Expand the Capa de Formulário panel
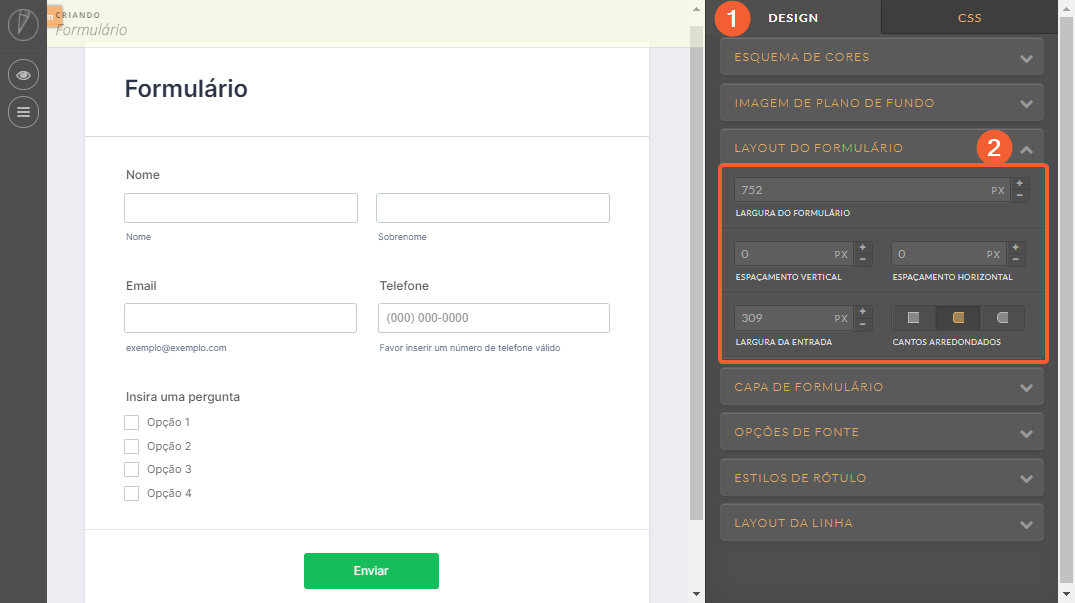This screenshot has height=603, width=1075. click(881, 386)
